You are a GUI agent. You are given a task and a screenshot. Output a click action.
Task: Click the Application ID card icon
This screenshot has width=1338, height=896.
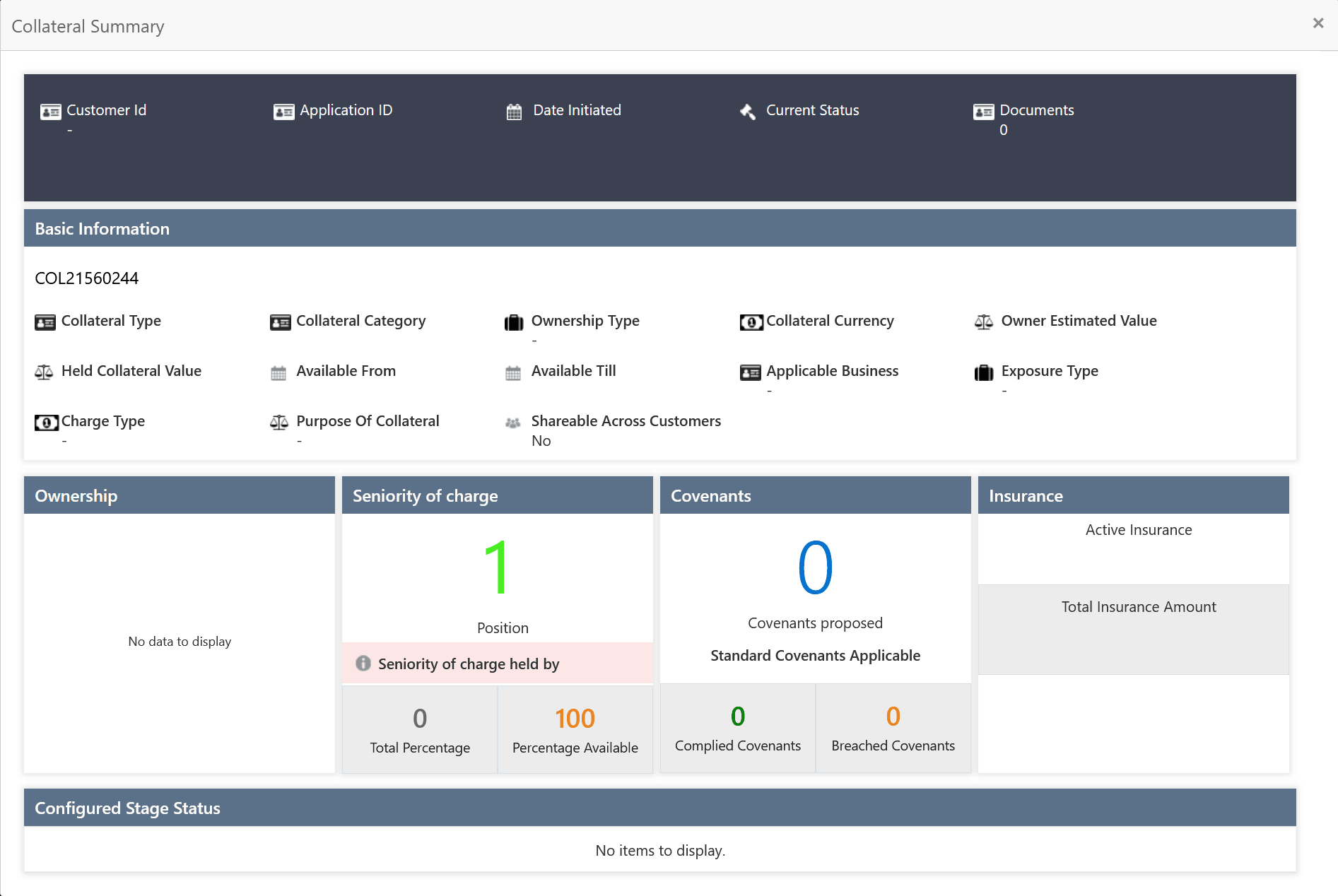pyautogui.click(x=283, y=112)
